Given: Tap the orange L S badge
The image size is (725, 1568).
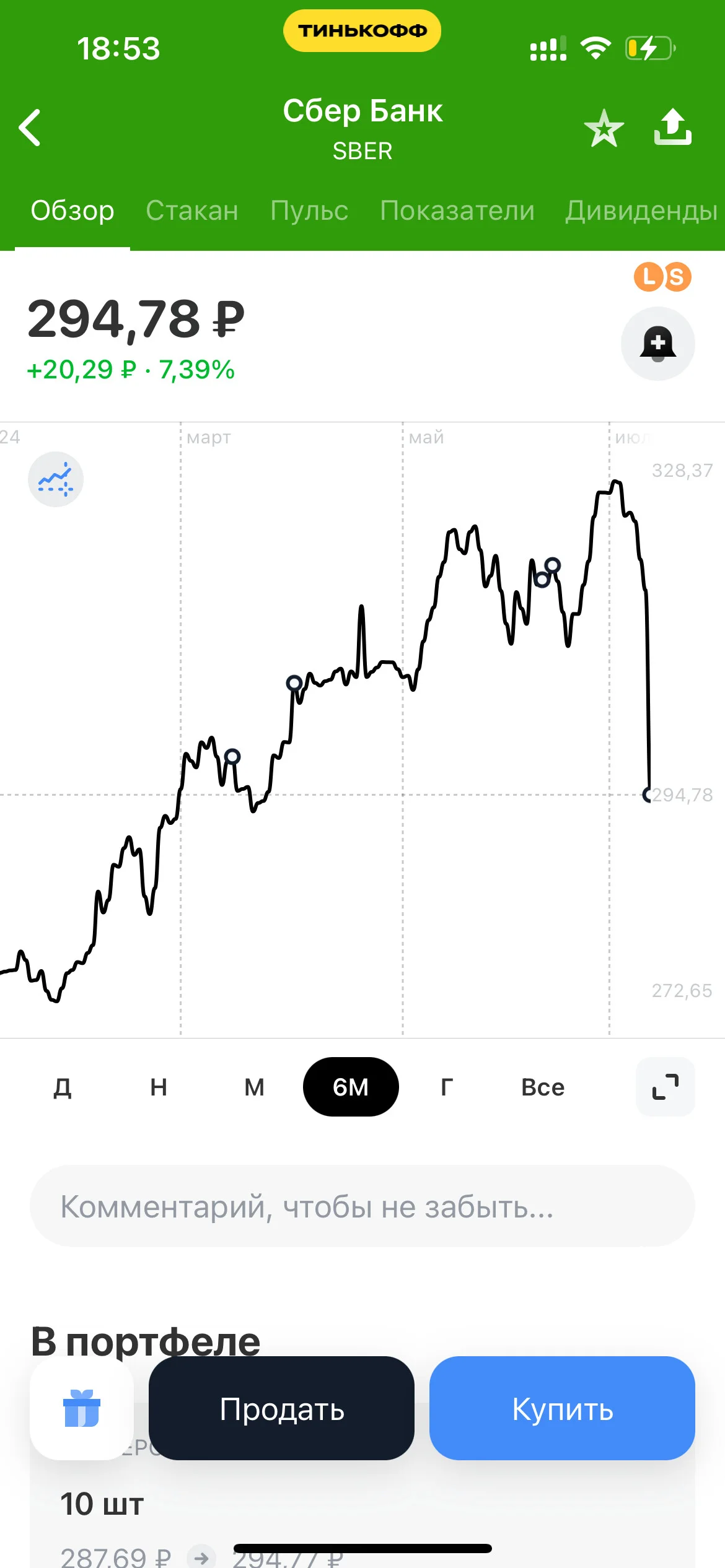Looking at the screenshot, I should coord(662,277).
